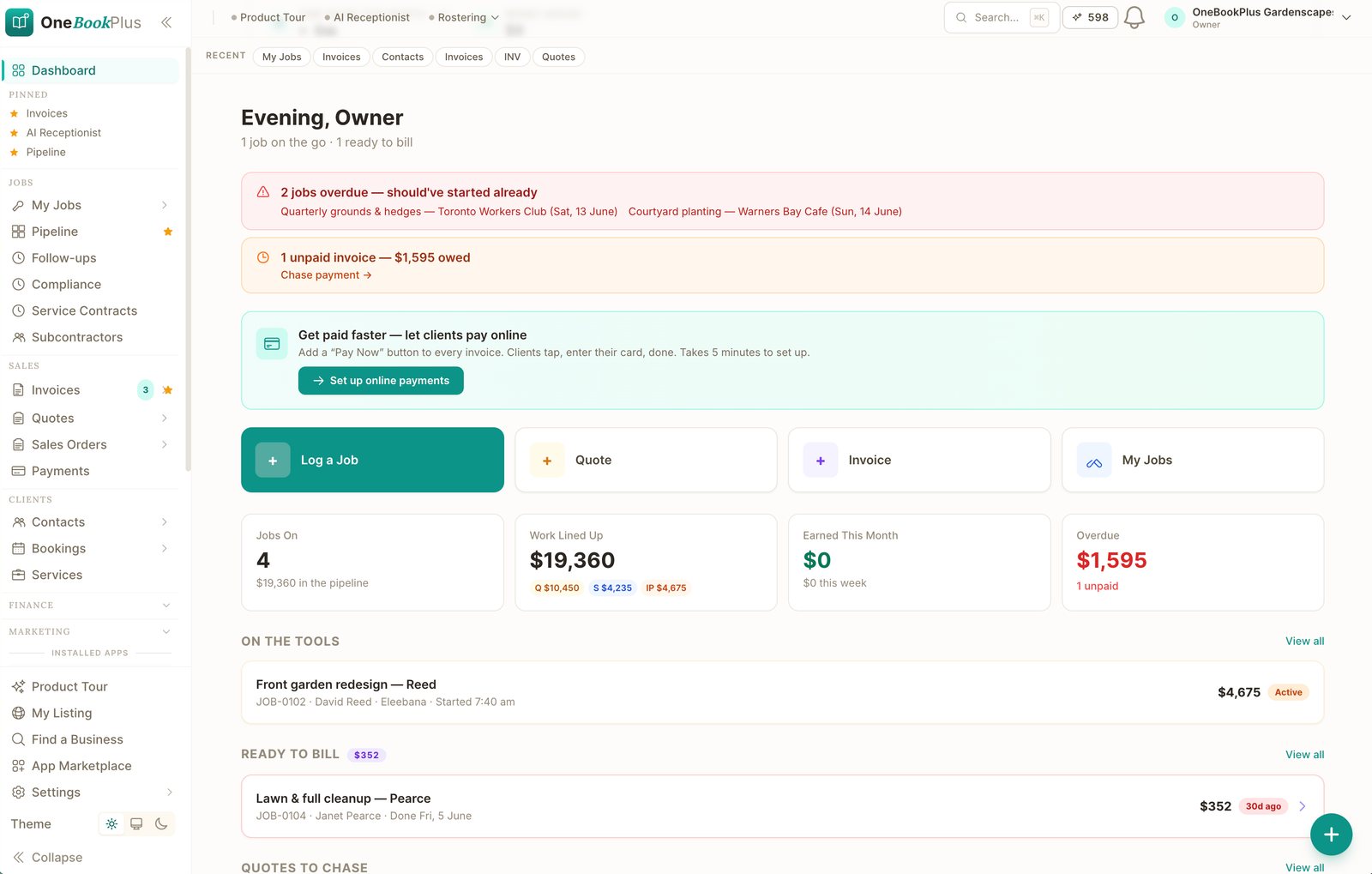Expand Contacts submenu chevron
This screenshot has height=874, width=1372.
click(164, 522)
